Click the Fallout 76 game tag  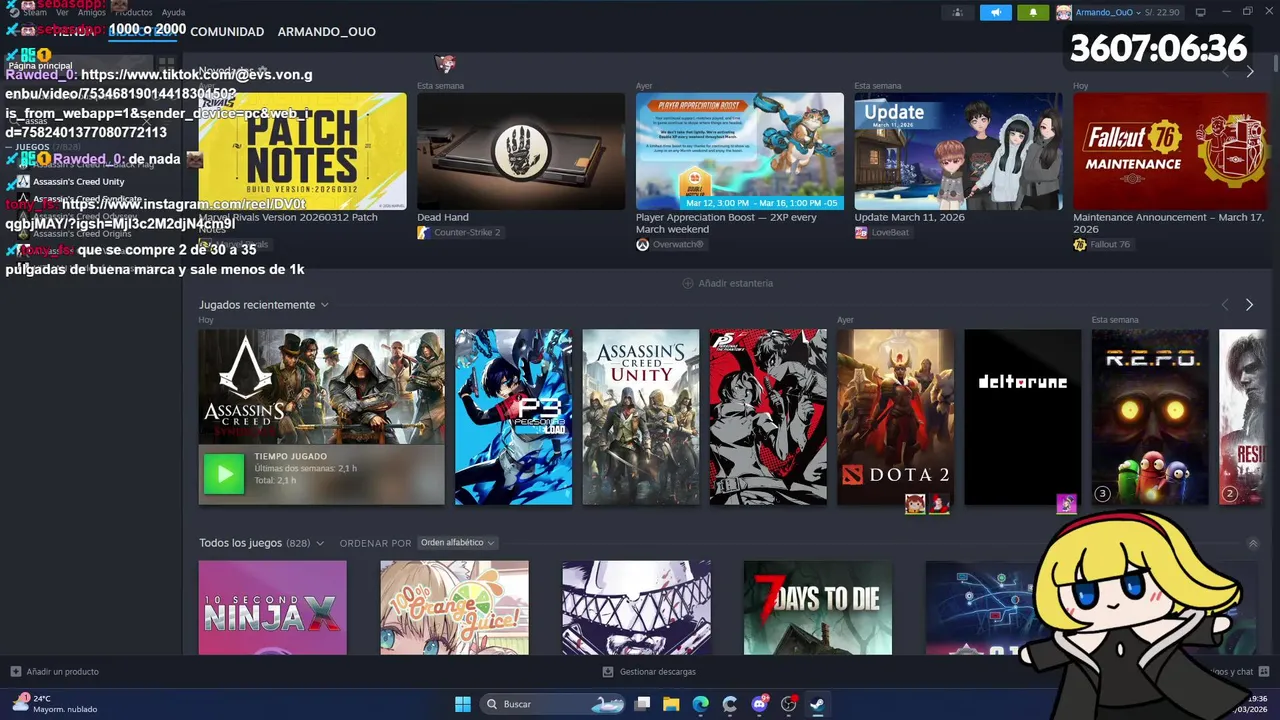pyautogui.click(x=1102, y=244)
